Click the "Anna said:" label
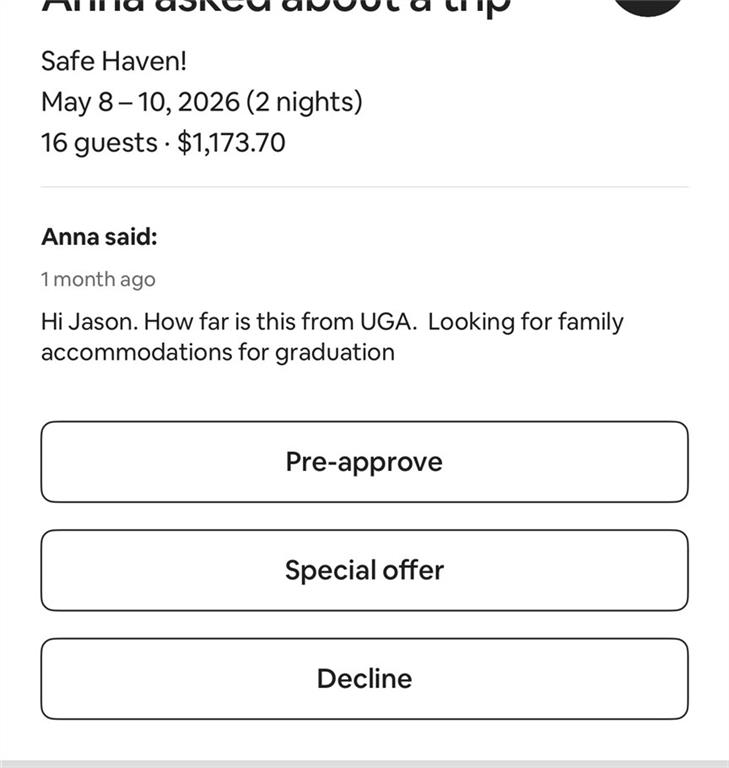The height and width of the screenshot is (768, 729). tap(99, 237)
